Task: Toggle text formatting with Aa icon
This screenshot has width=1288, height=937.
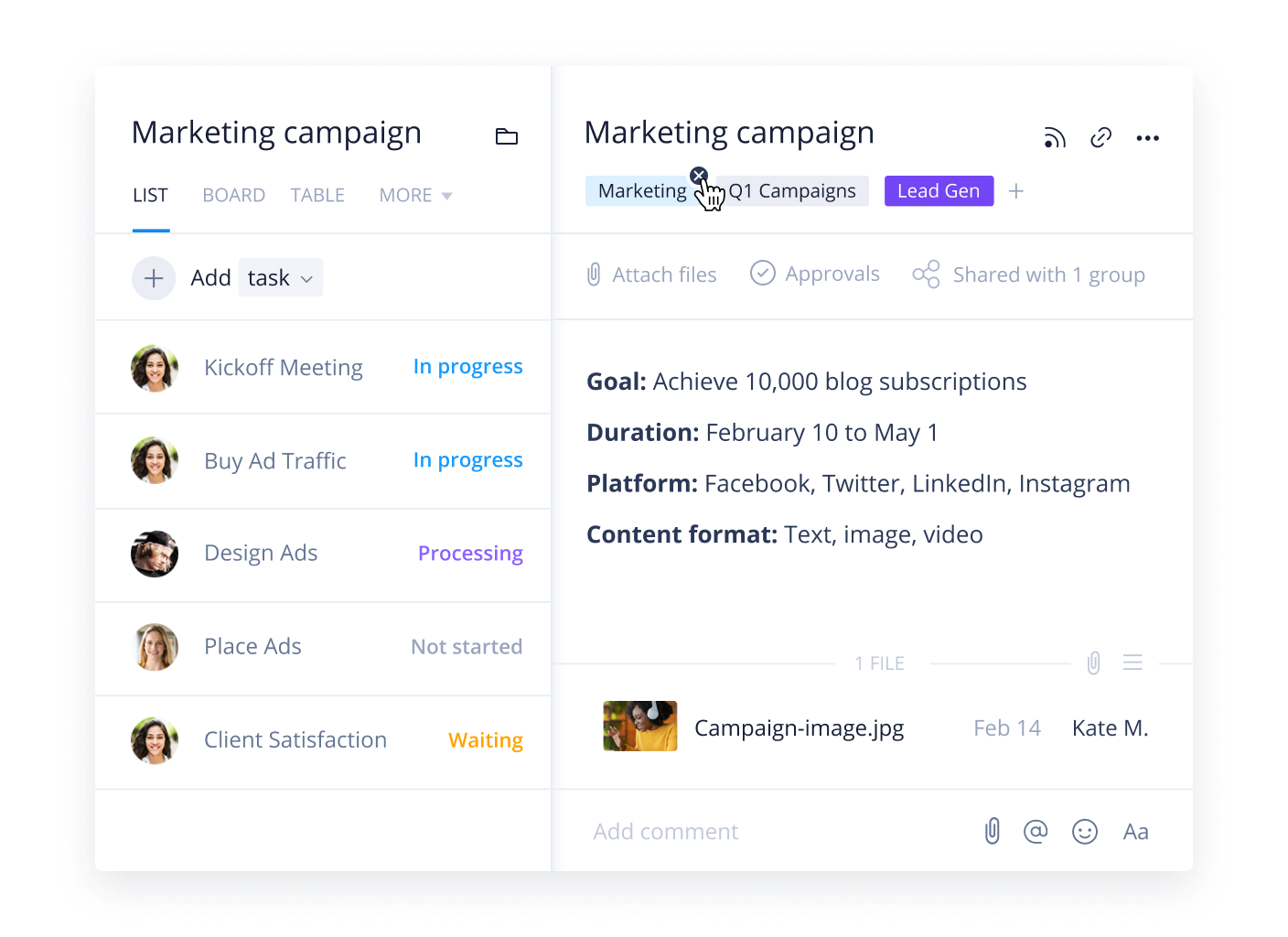Action: [x=1135, y=832]
